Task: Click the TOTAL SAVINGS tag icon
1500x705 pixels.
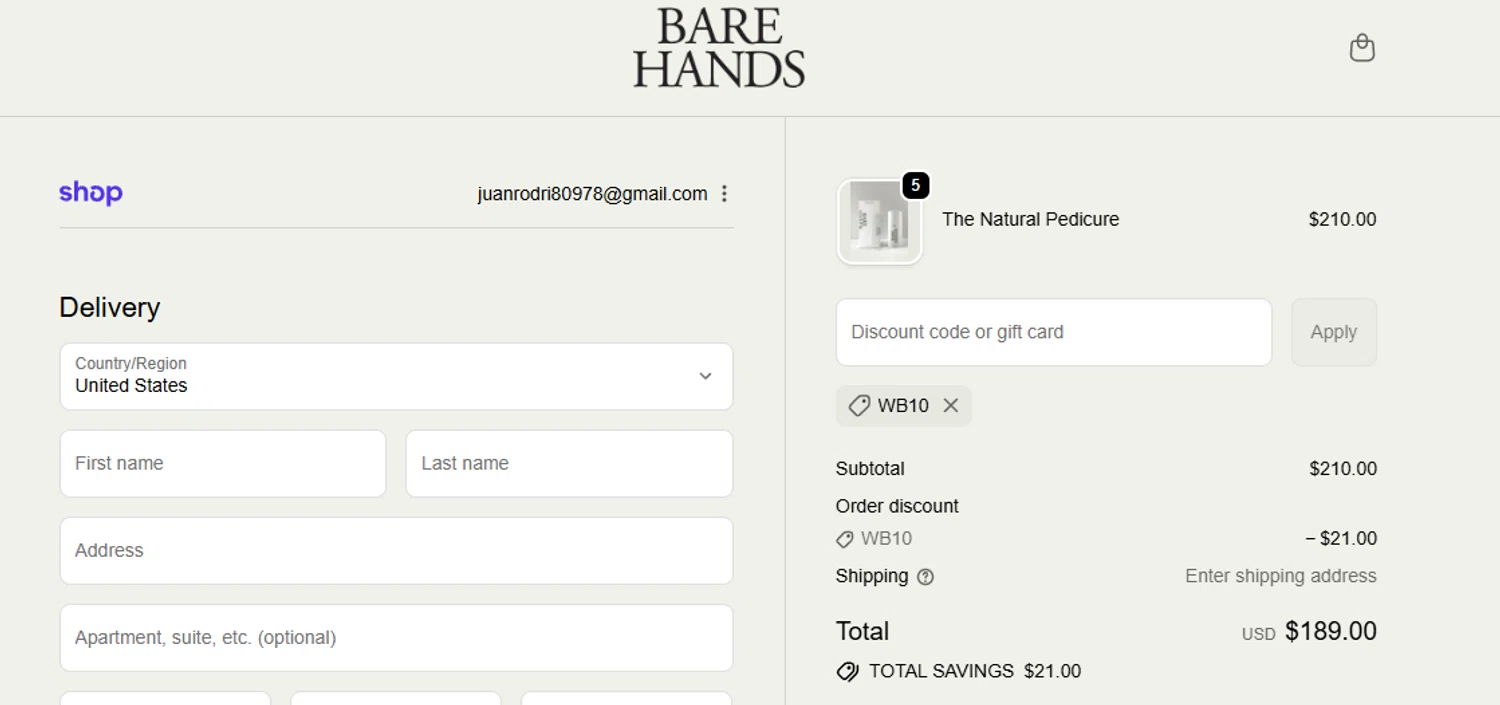Action: 847,671
